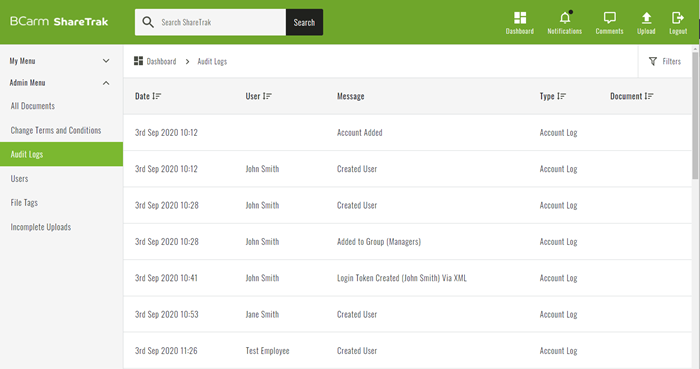700x369 pixels.
Task: Click the Message column header
Action: (350, 96)
